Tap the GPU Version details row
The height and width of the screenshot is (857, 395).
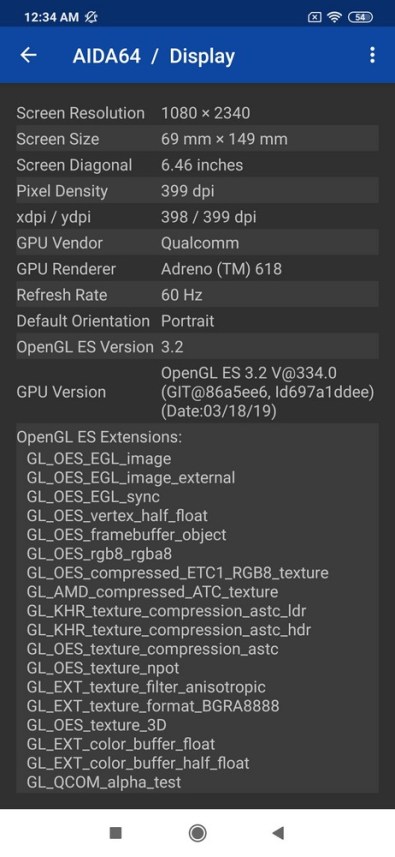197,392
